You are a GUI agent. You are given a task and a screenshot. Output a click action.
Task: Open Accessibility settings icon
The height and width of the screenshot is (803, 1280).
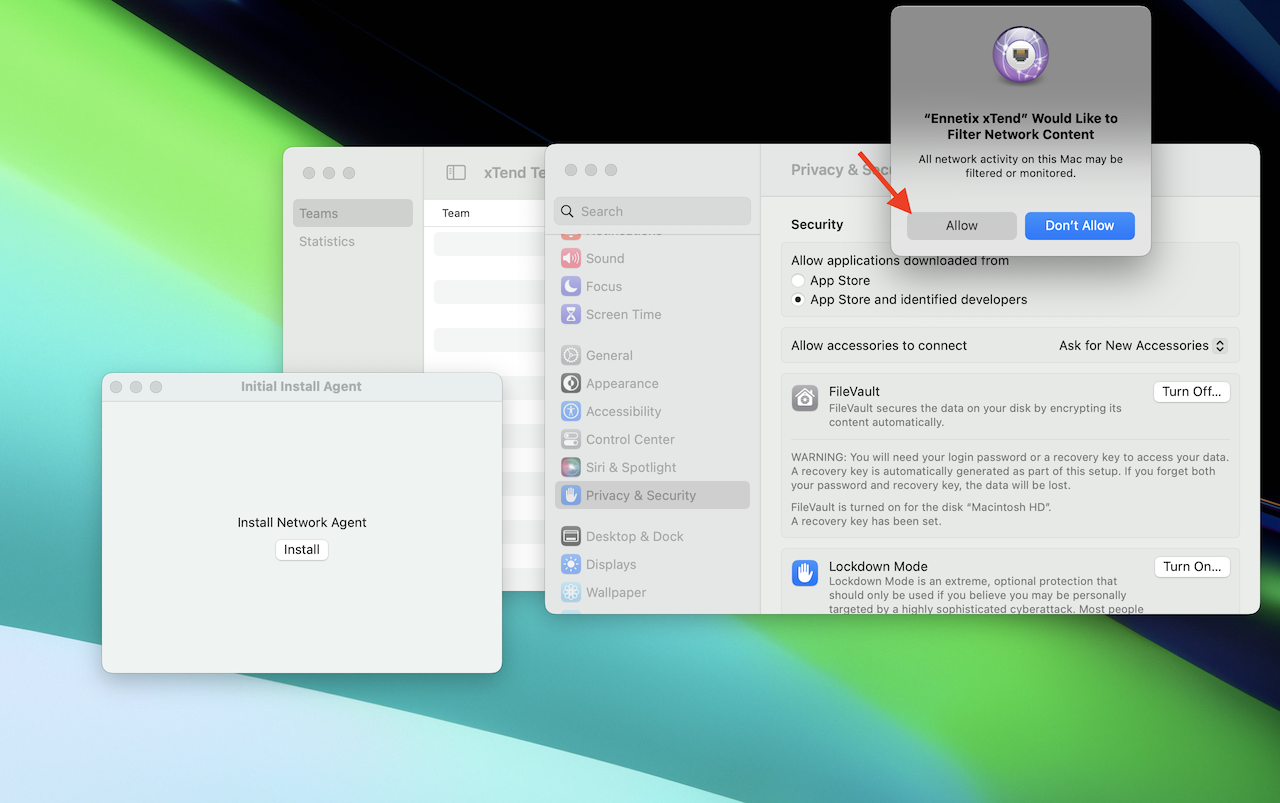(x=571, y=411)
